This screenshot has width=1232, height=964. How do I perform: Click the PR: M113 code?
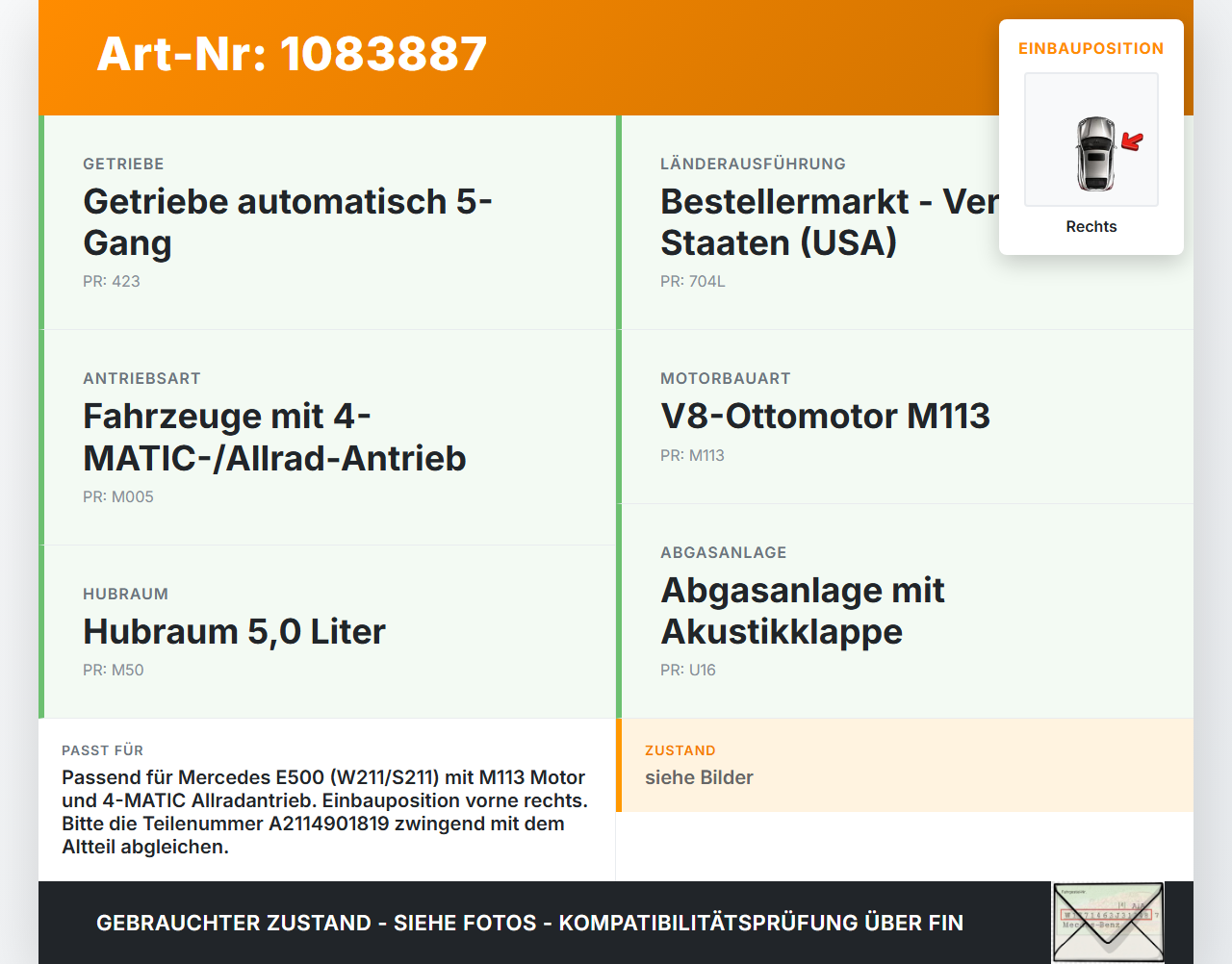tap(692, 455)
